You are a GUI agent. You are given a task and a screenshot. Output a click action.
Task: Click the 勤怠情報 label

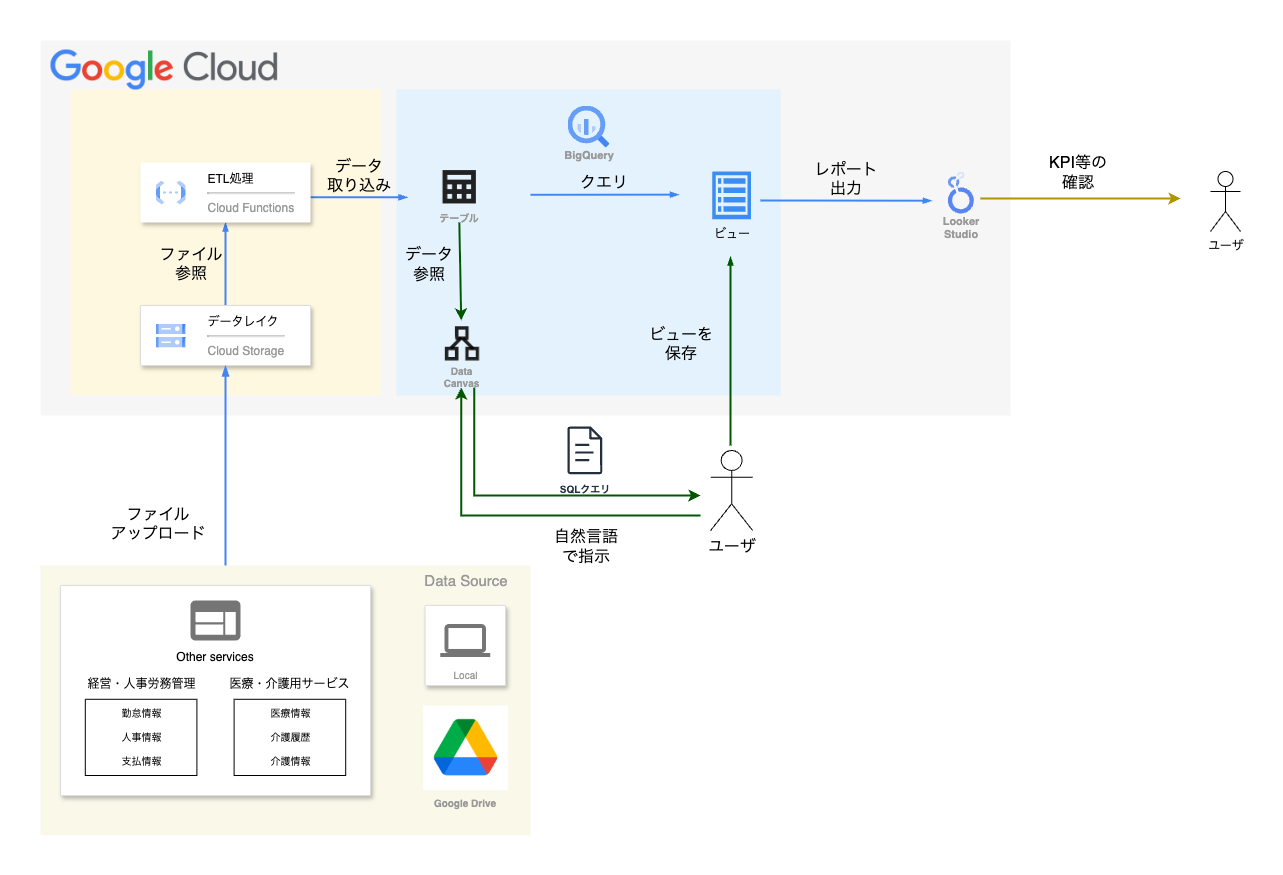tap(141, 713)
